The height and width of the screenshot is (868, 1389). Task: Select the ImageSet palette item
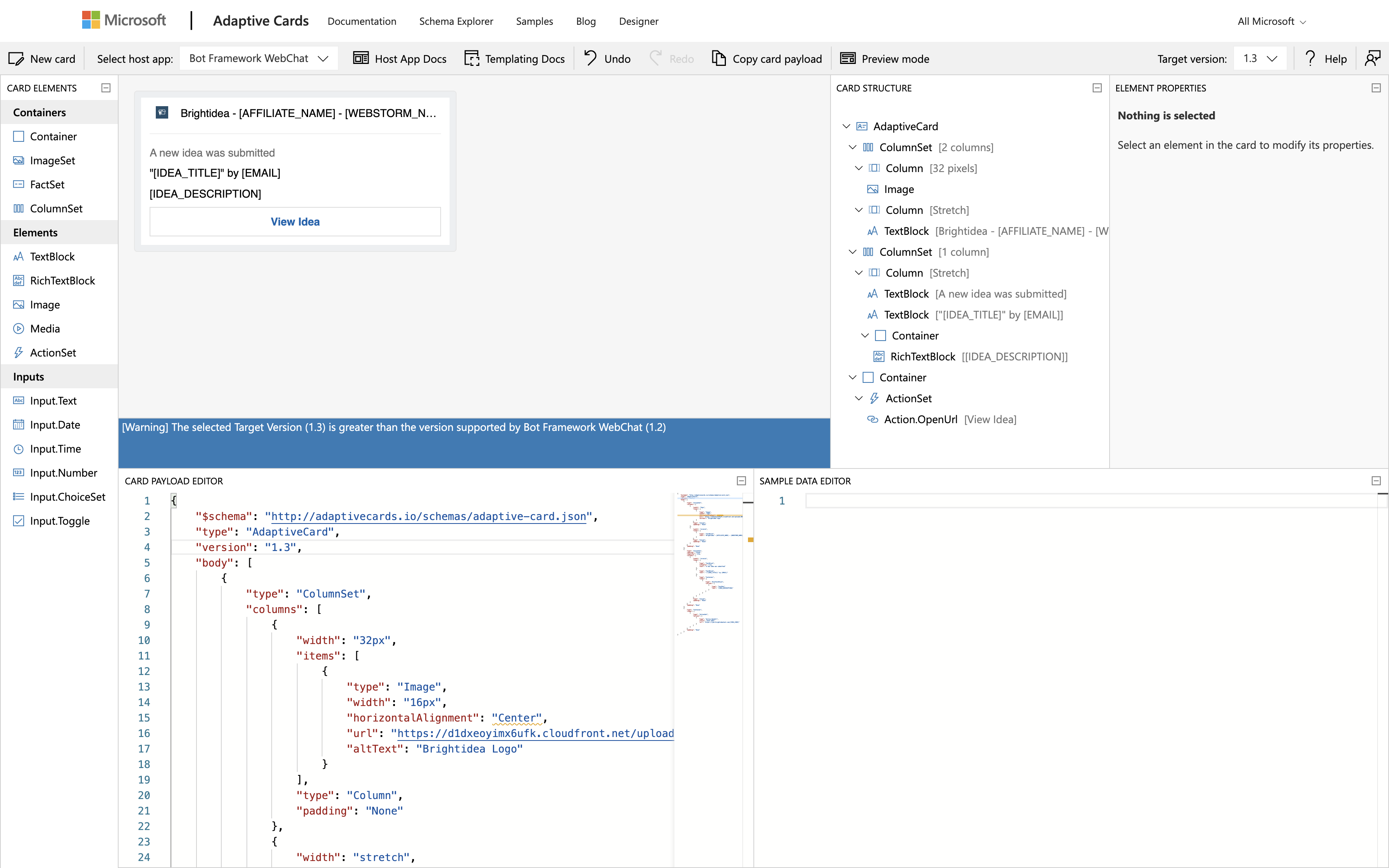coord(59,160)
